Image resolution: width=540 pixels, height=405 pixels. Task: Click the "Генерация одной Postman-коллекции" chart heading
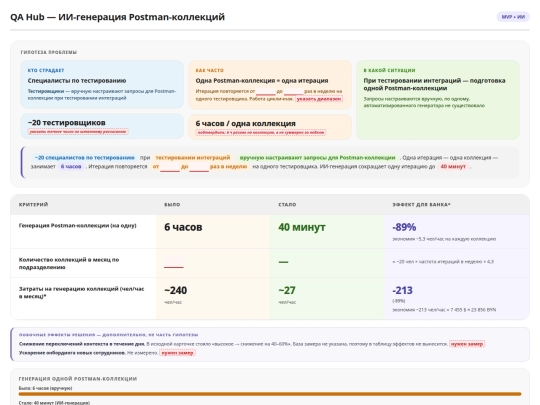(x=78, y=379)
